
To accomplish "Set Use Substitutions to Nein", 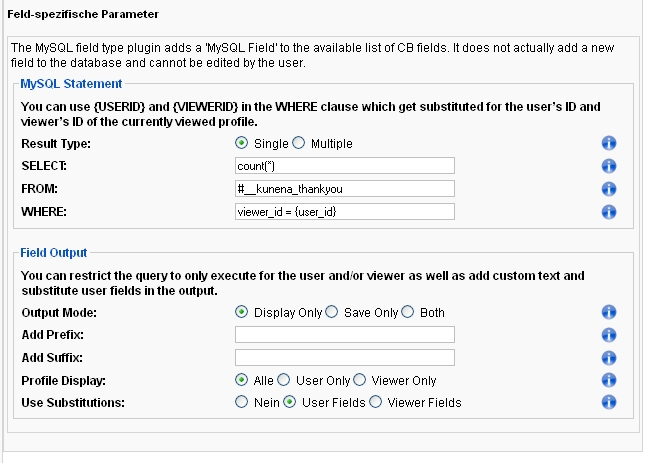I will click(241, 402).
